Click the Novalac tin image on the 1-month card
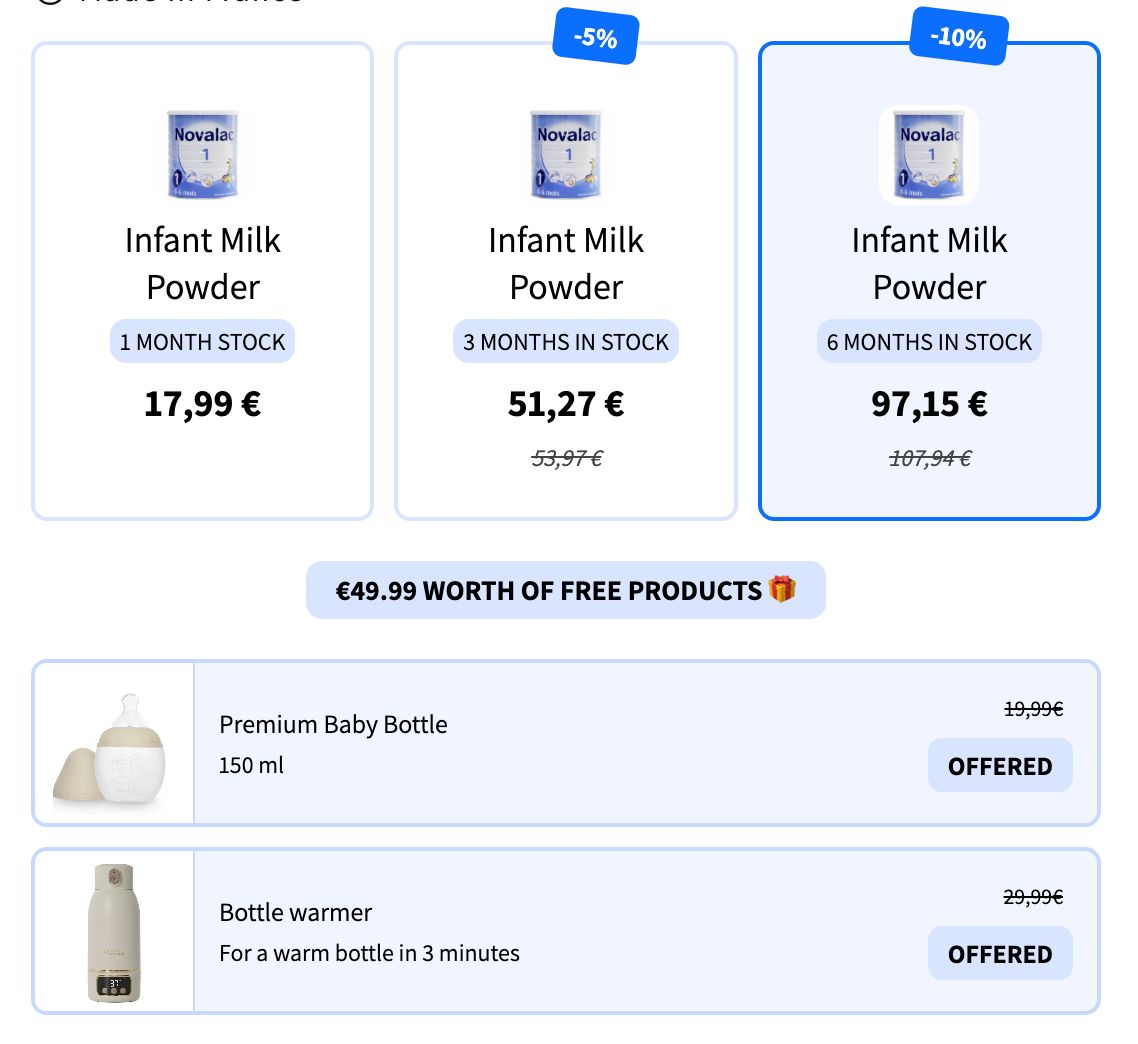This screenshot has height=1044, width=1138. [202, 155]
